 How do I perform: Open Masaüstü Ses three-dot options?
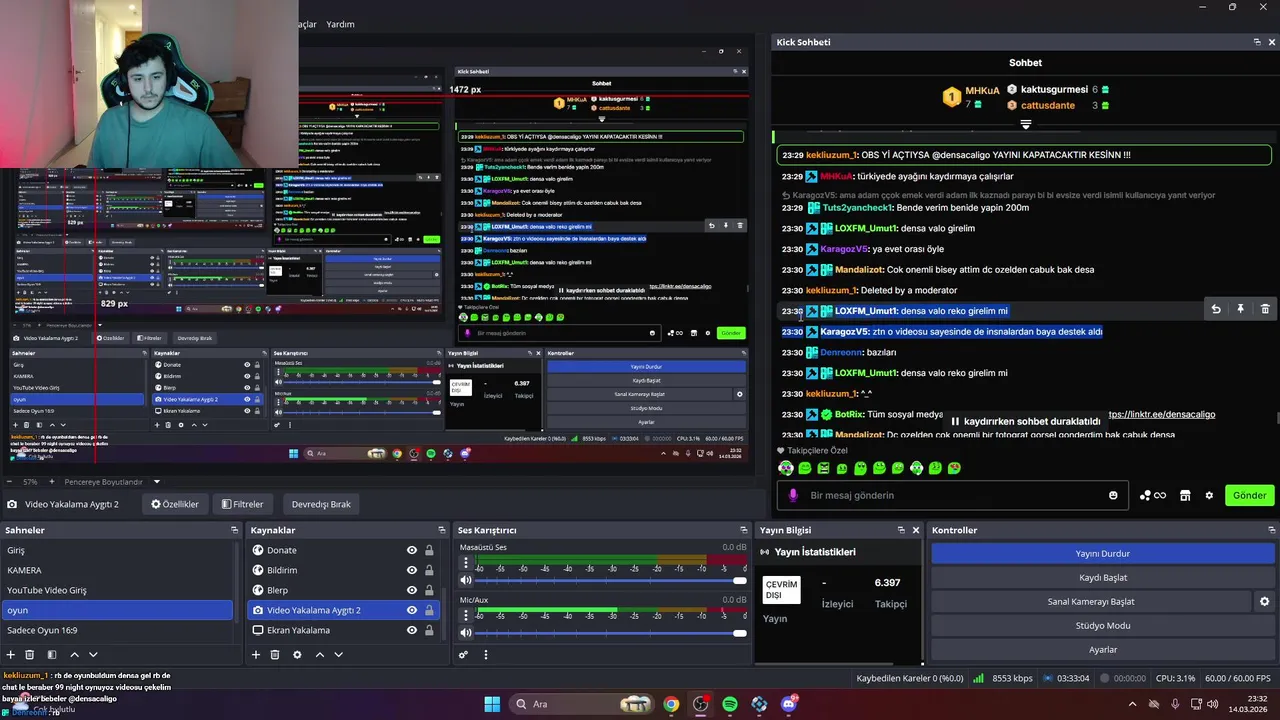[465, 563]
